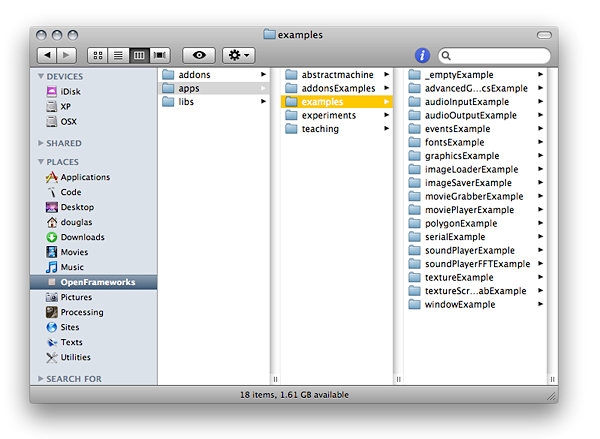Switch to Cover Flow view
This screenshot has height=439, width=600.
point(161,55)
